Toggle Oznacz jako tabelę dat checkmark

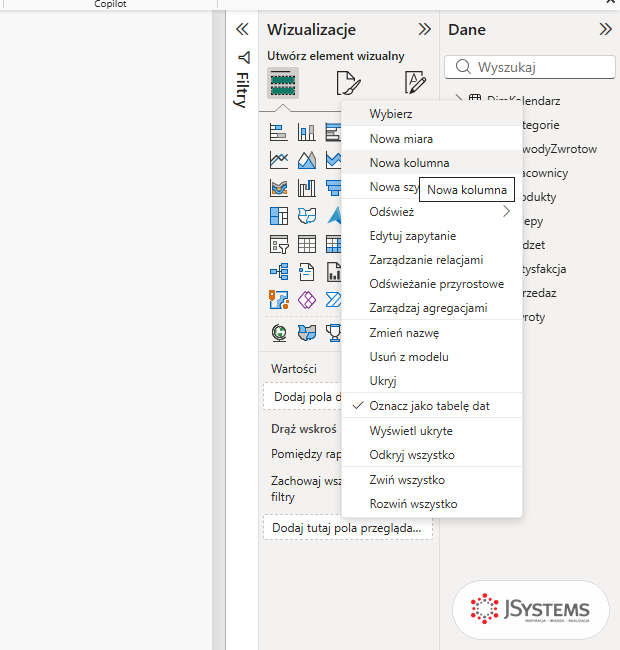[357, 405]
